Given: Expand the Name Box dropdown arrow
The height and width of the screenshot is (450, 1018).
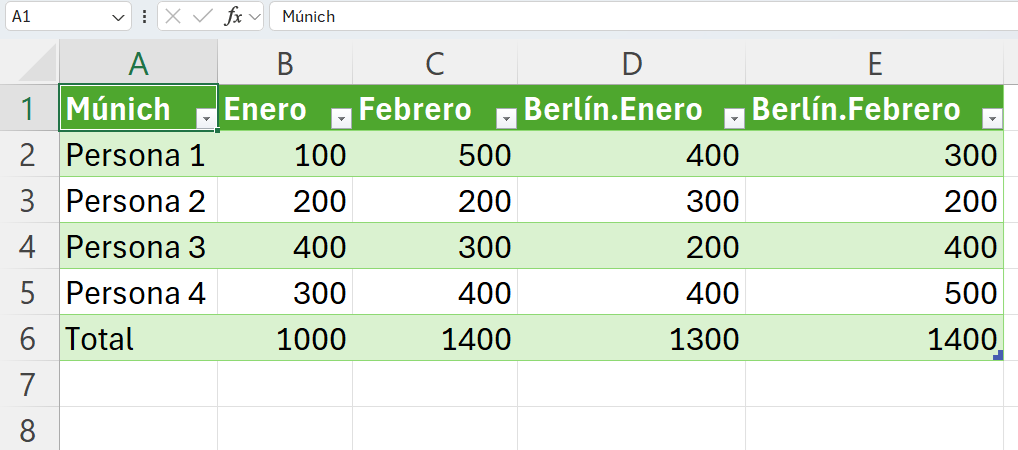Looking at the screenshot, I should point(120,17).
